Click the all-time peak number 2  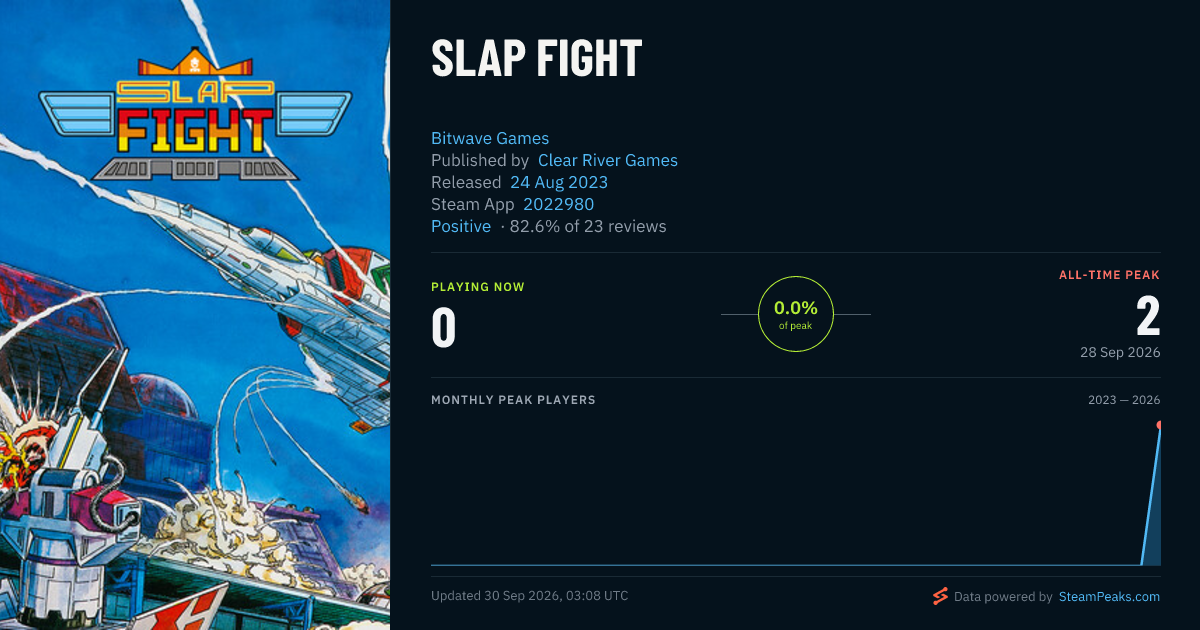pyautogui.click(x=1148, y=316)
